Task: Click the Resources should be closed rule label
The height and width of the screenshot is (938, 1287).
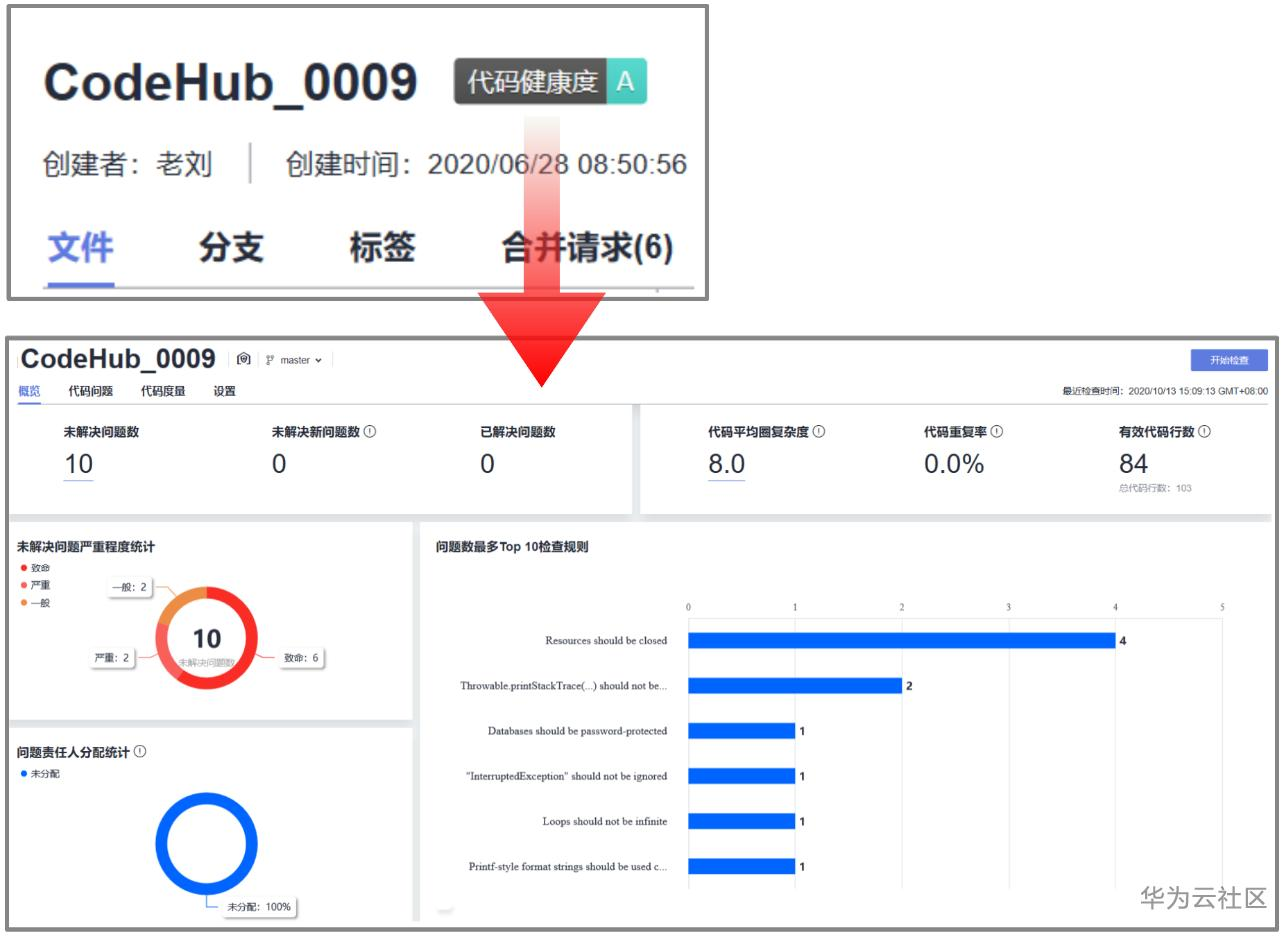Action: tap(606, 640)
